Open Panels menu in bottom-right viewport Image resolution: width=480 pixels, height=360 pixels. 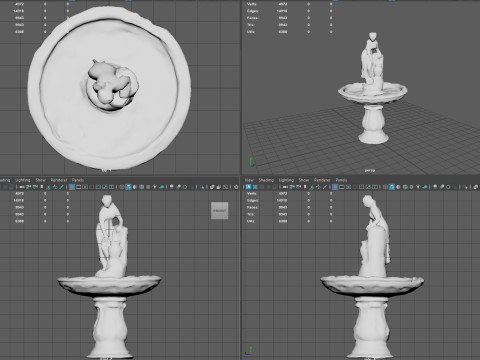[x=341, y=180]
